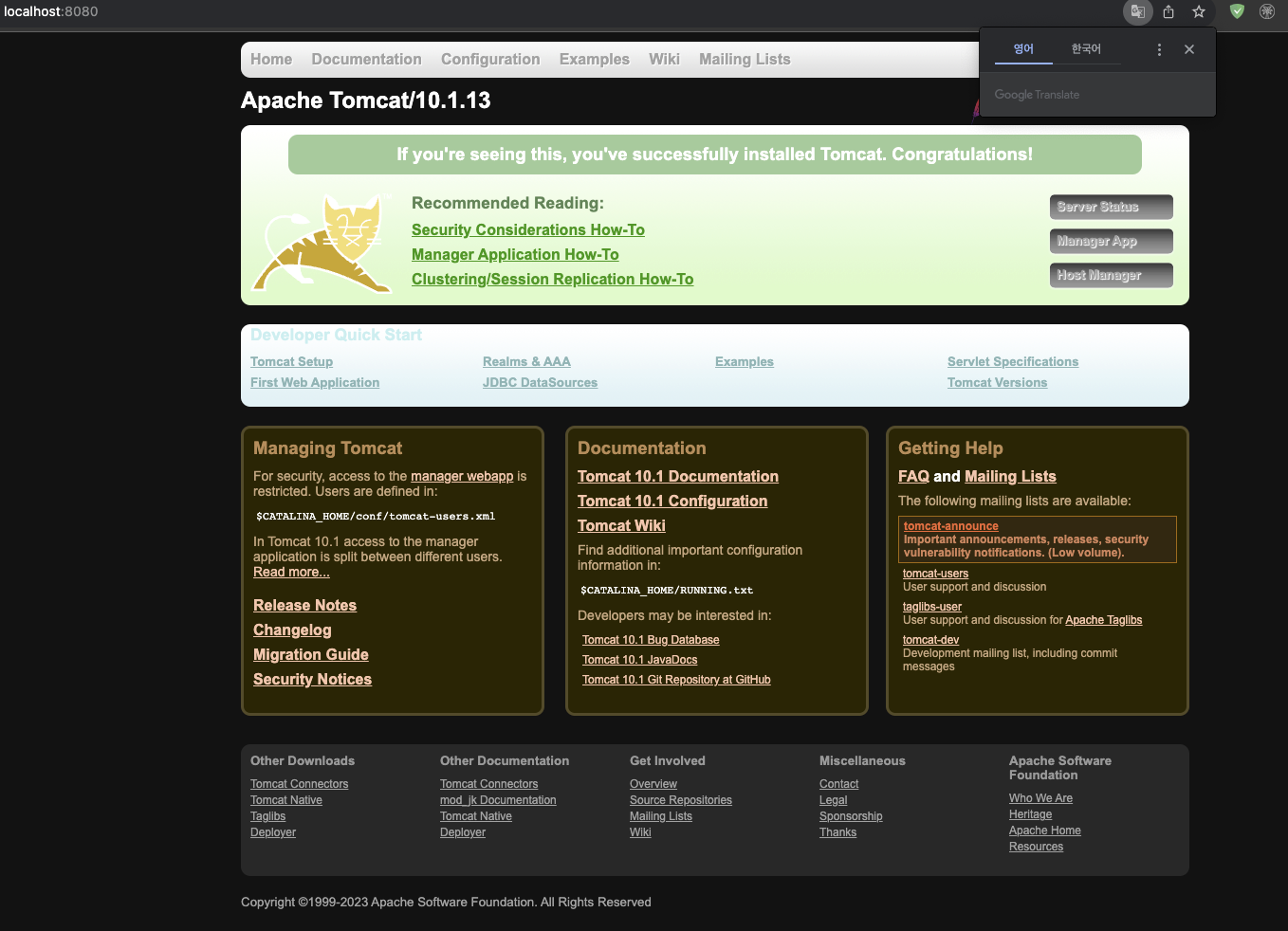Viewport: 1288px width, 931px height.
Task: Open Heritage link in footer
Action: pyautogui.click(x=1030, y=814)
